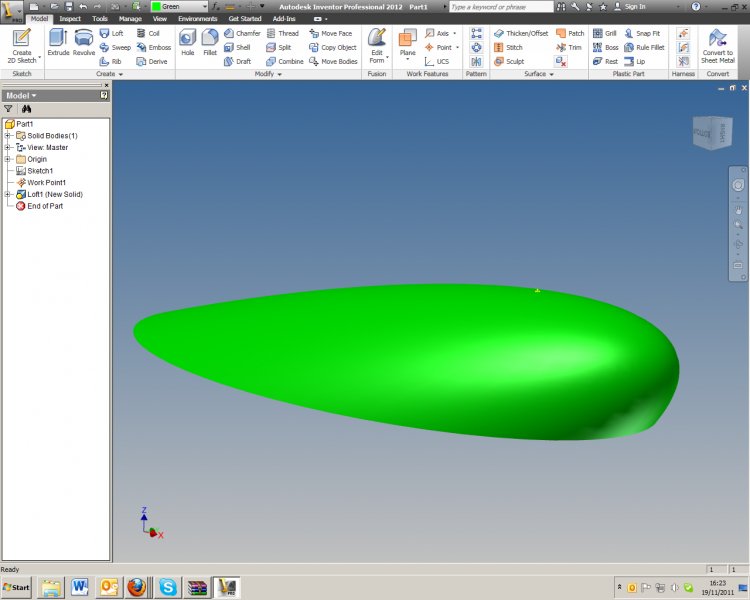750x600 pixels.
Task: Open the Get Started tab
Action: [x=245, y=19]
